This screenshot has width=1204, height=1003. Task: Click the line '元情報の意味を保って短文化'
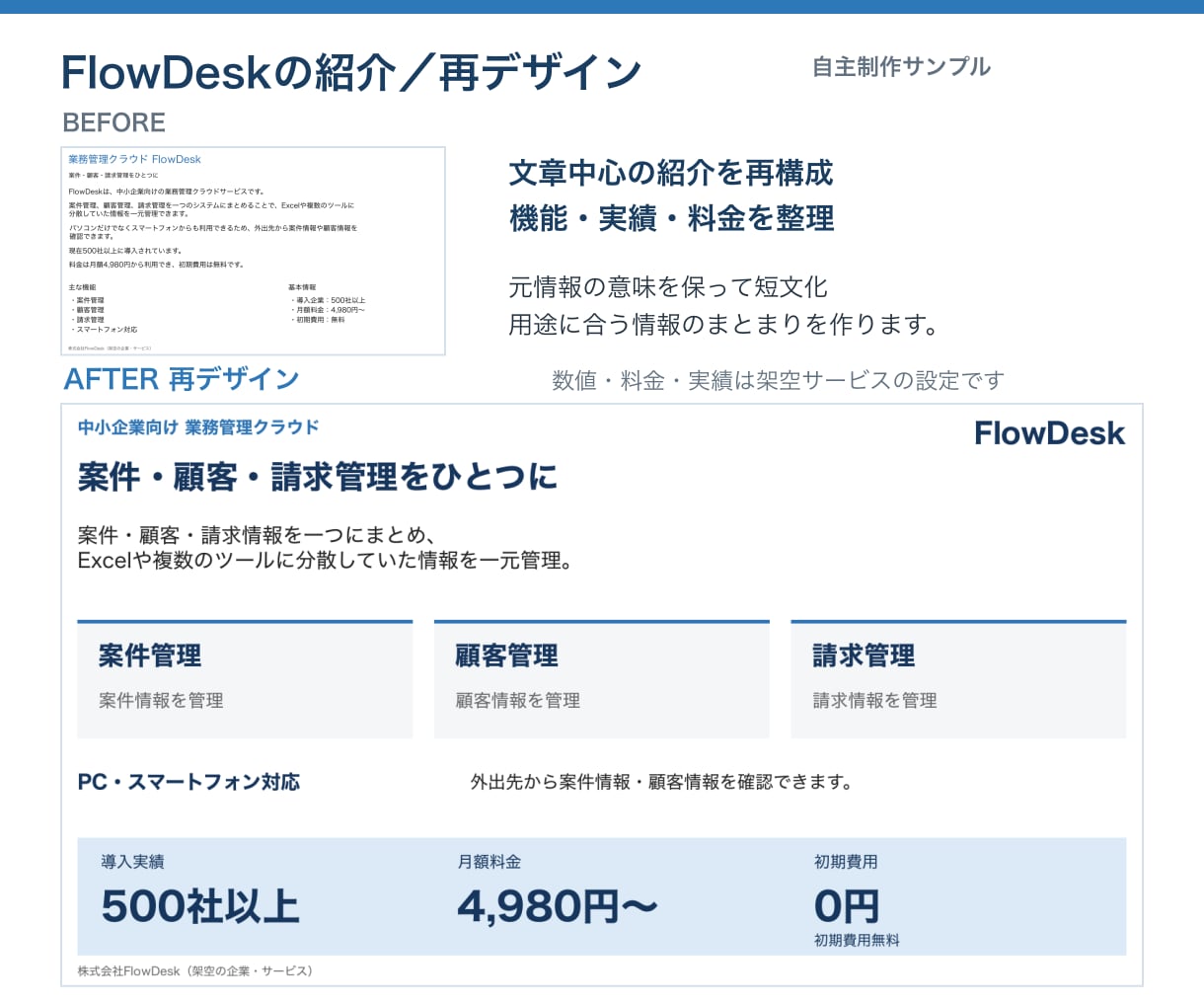[668, 287]
